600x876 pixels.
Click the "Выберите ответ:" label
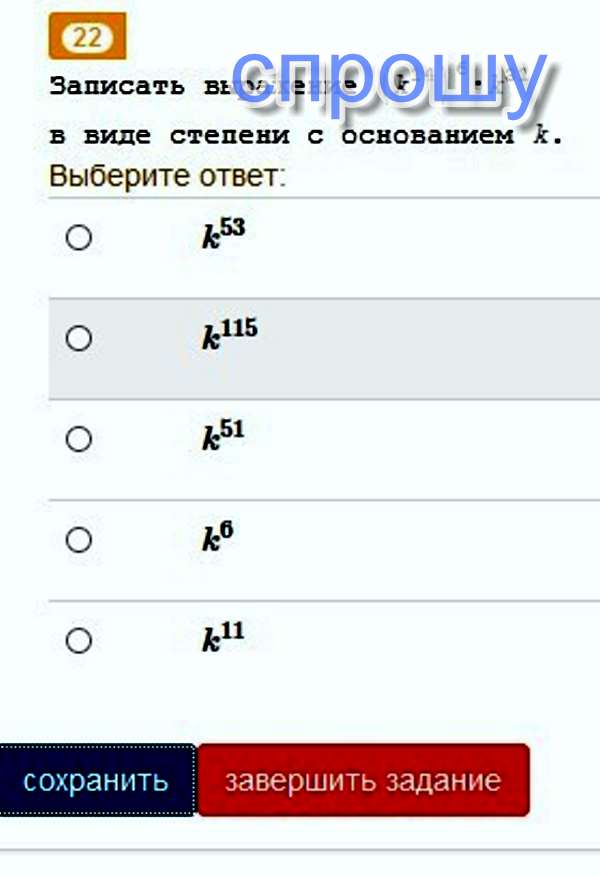point(167,177)
